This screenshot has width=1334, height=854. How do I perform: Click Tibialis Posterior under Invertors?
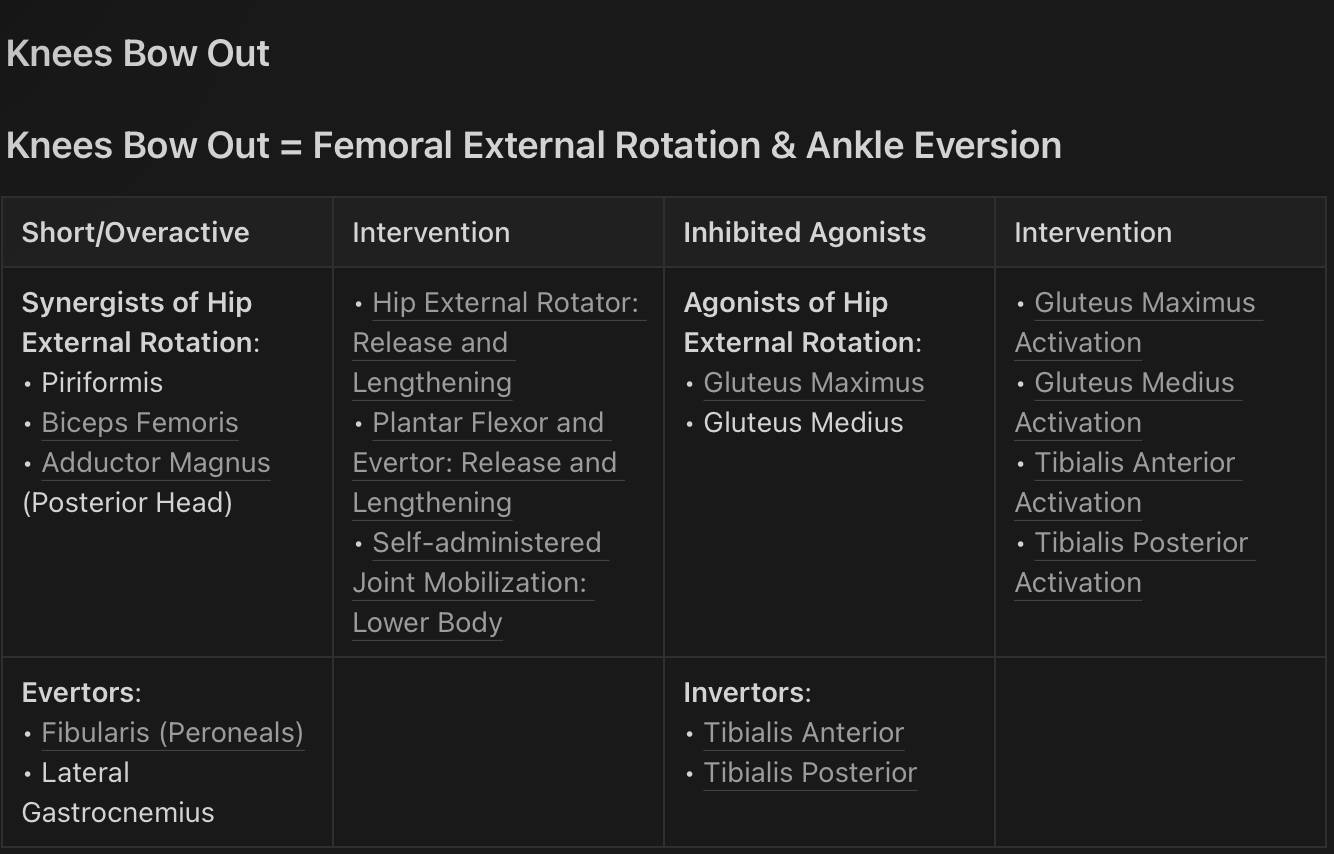click(810, 773)
